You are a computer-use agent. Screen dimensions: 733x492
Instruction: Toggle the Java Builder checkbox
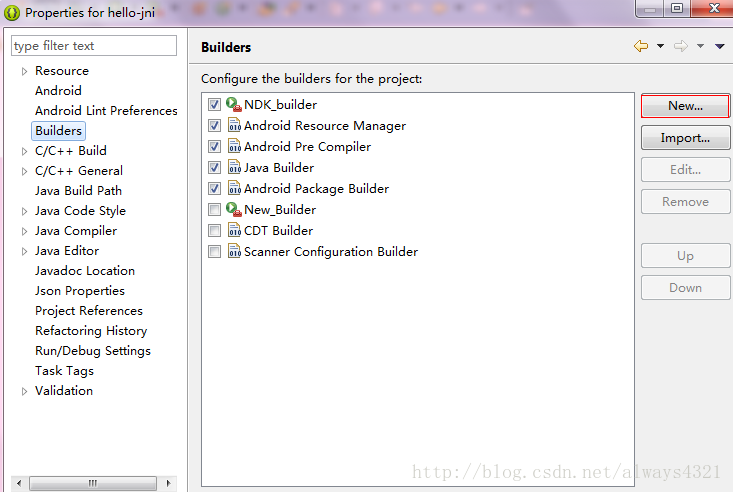[214, 168]
